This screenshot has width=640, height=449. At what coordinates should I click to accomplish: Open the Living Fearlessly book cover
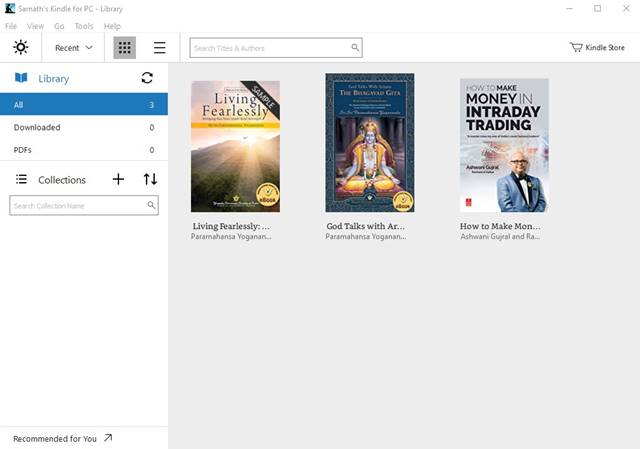[236, 146]
